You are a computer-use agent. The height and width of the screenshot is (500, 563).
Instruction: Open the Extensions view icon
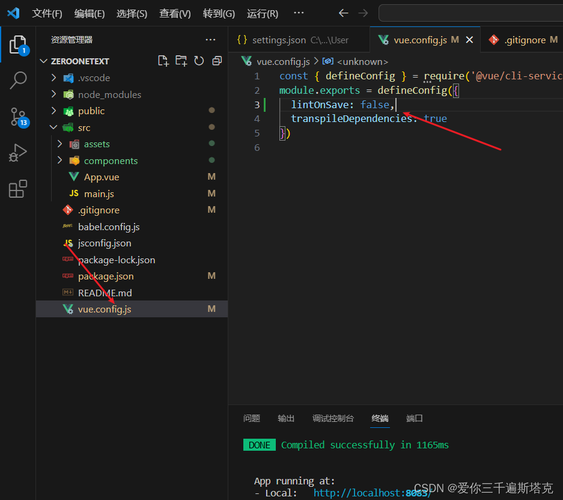pyautogui.click(x=18, y=189)
